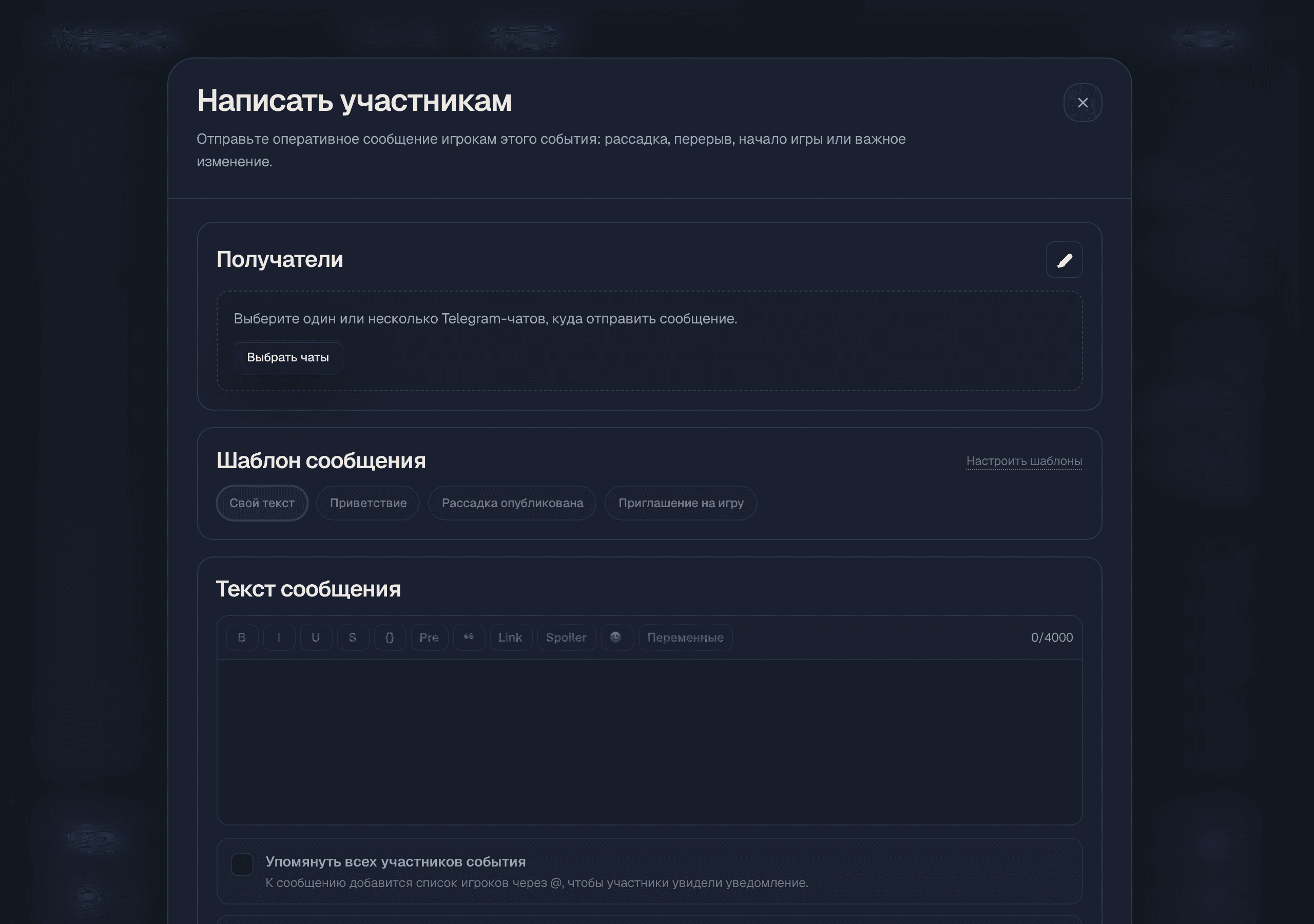Open the «Настроить шаблоны» link
1314x924 pixels.
(1024, 461)
